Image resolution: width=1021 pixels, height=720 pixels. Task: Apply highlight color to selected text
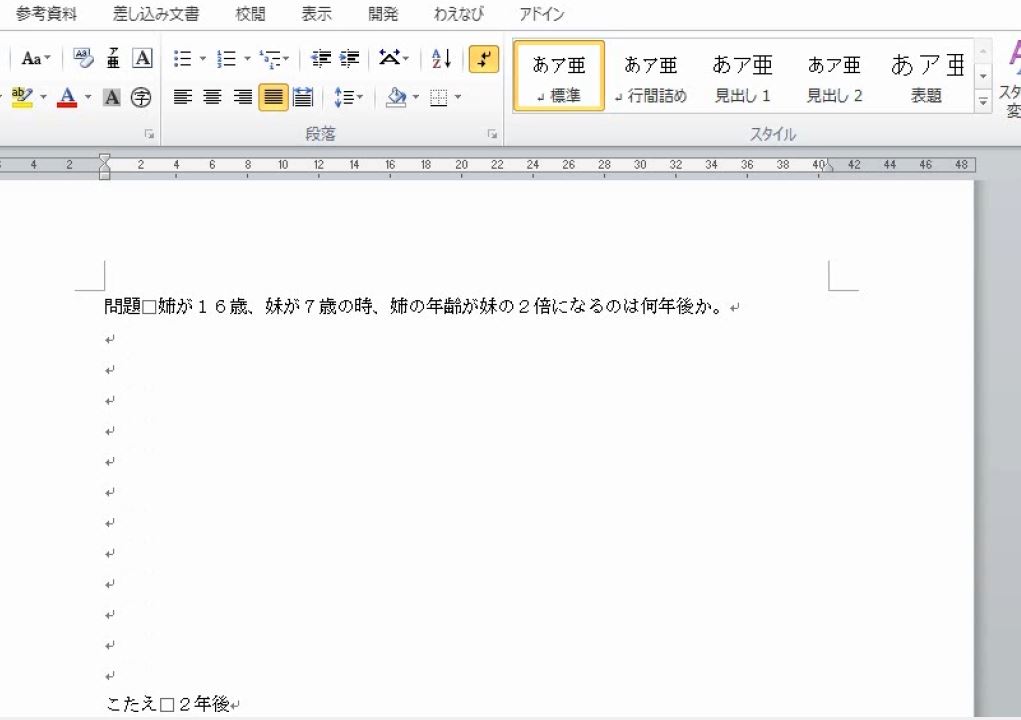coord(20,96)
